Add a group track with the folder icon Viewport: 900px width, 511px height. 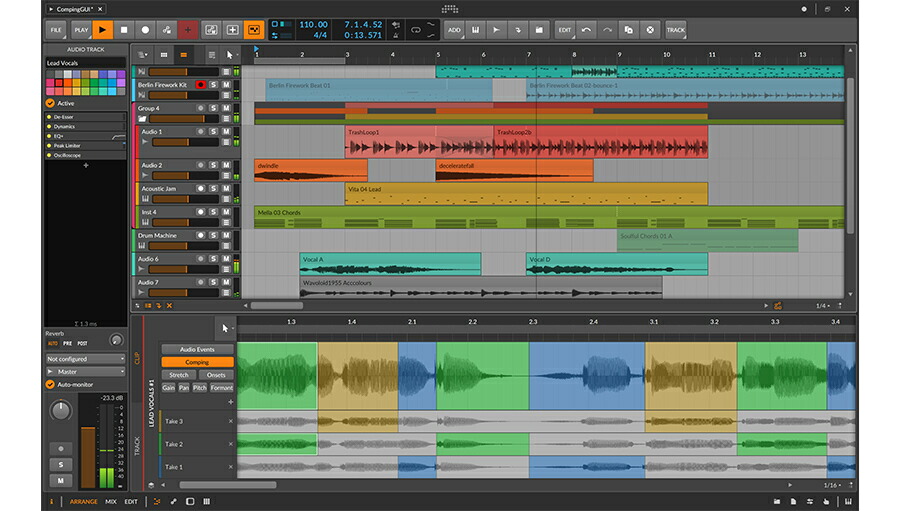pyautogui.click(x=539, y=30)
